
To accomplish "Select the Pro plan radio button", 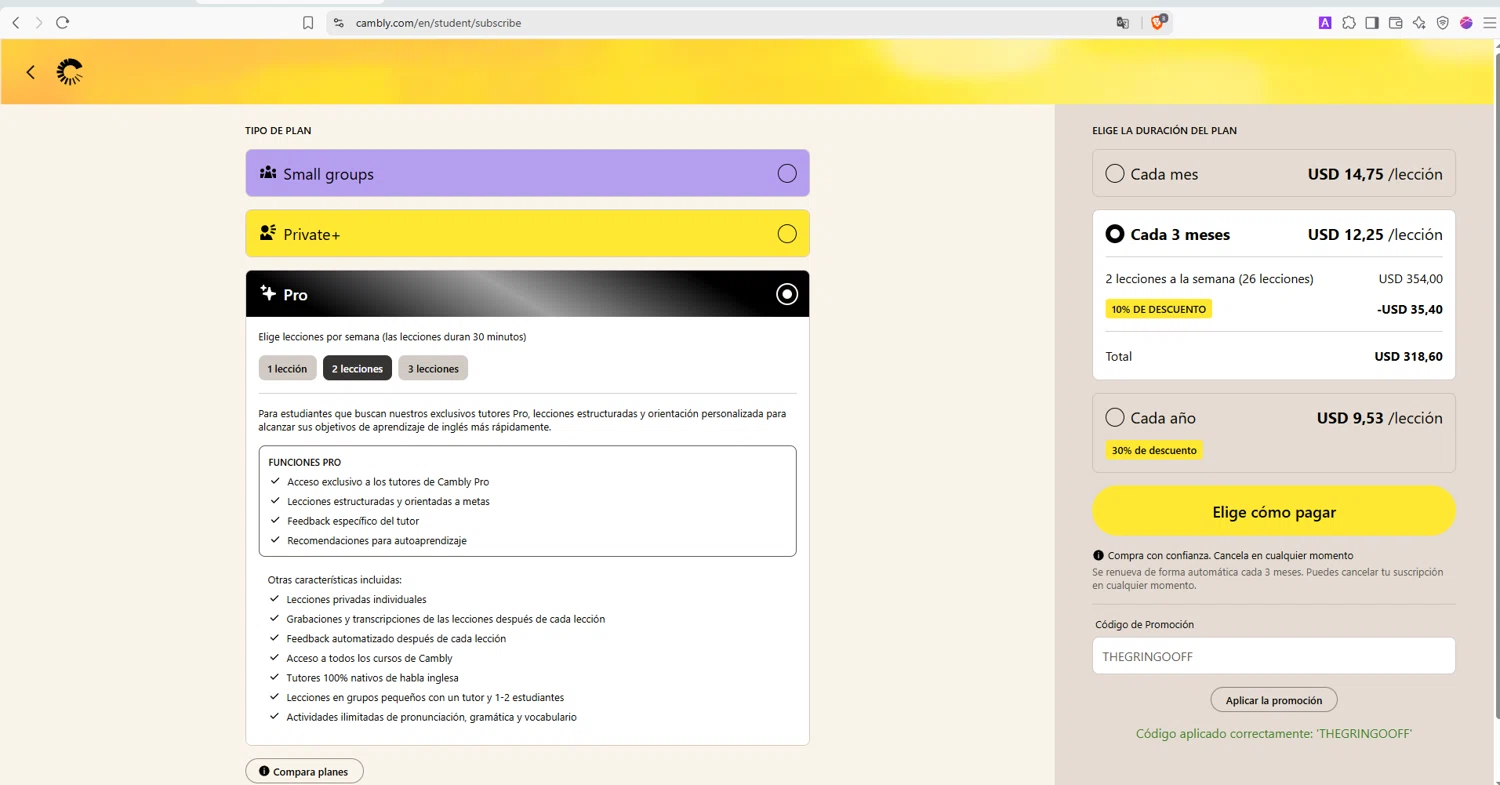I will [x=787, y=294].
